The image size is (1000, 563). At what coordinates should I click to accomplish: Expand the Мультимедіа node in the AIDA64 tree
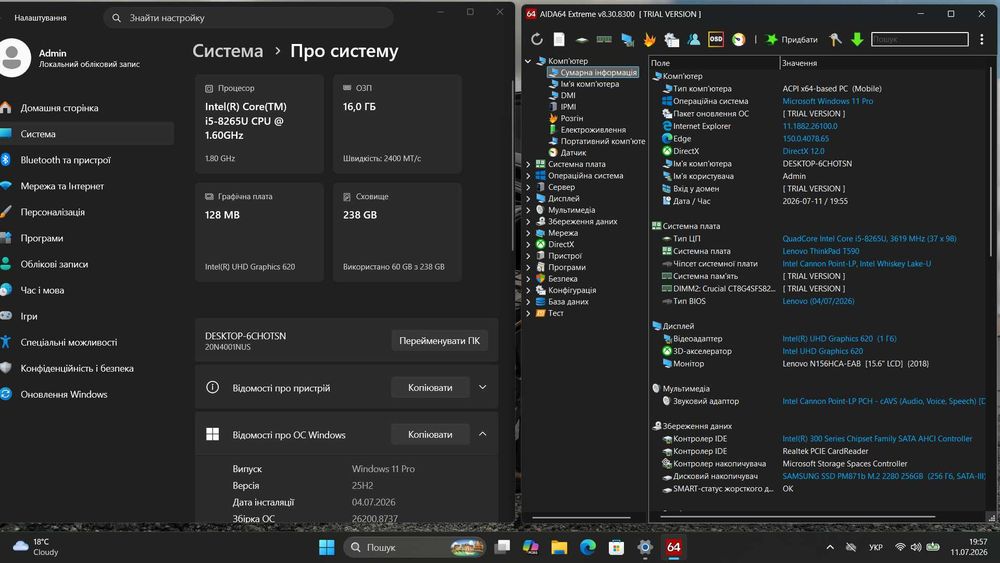point(528,210)
